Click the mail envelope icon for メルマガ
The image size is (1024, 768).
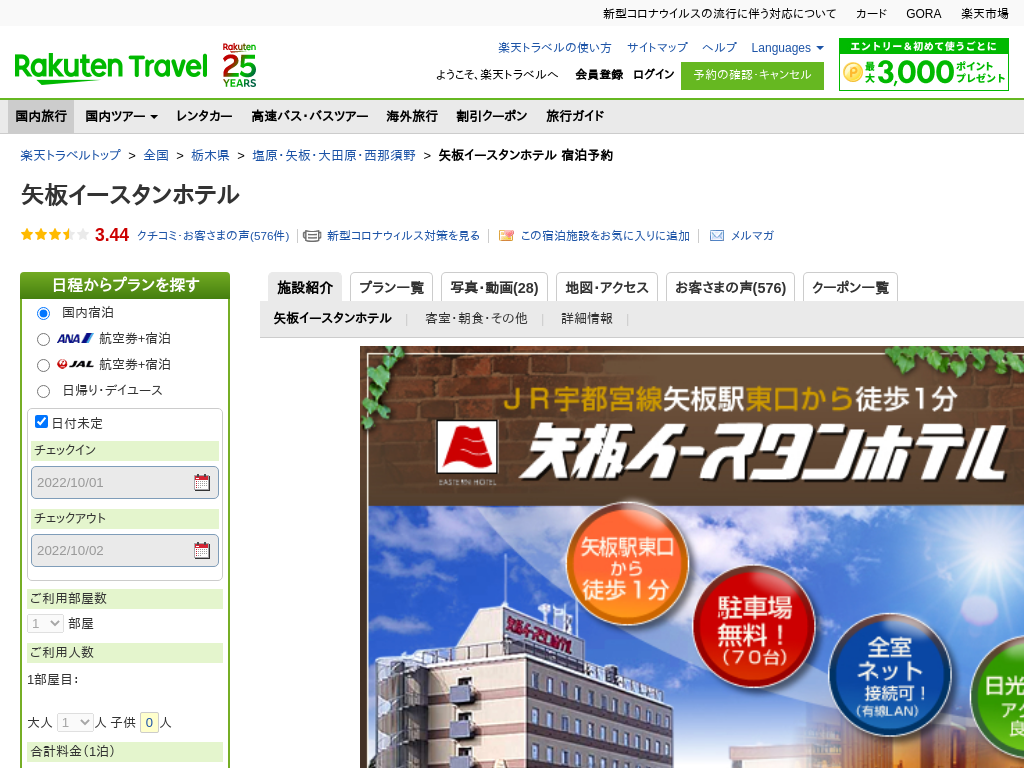(x=717, y=236)
